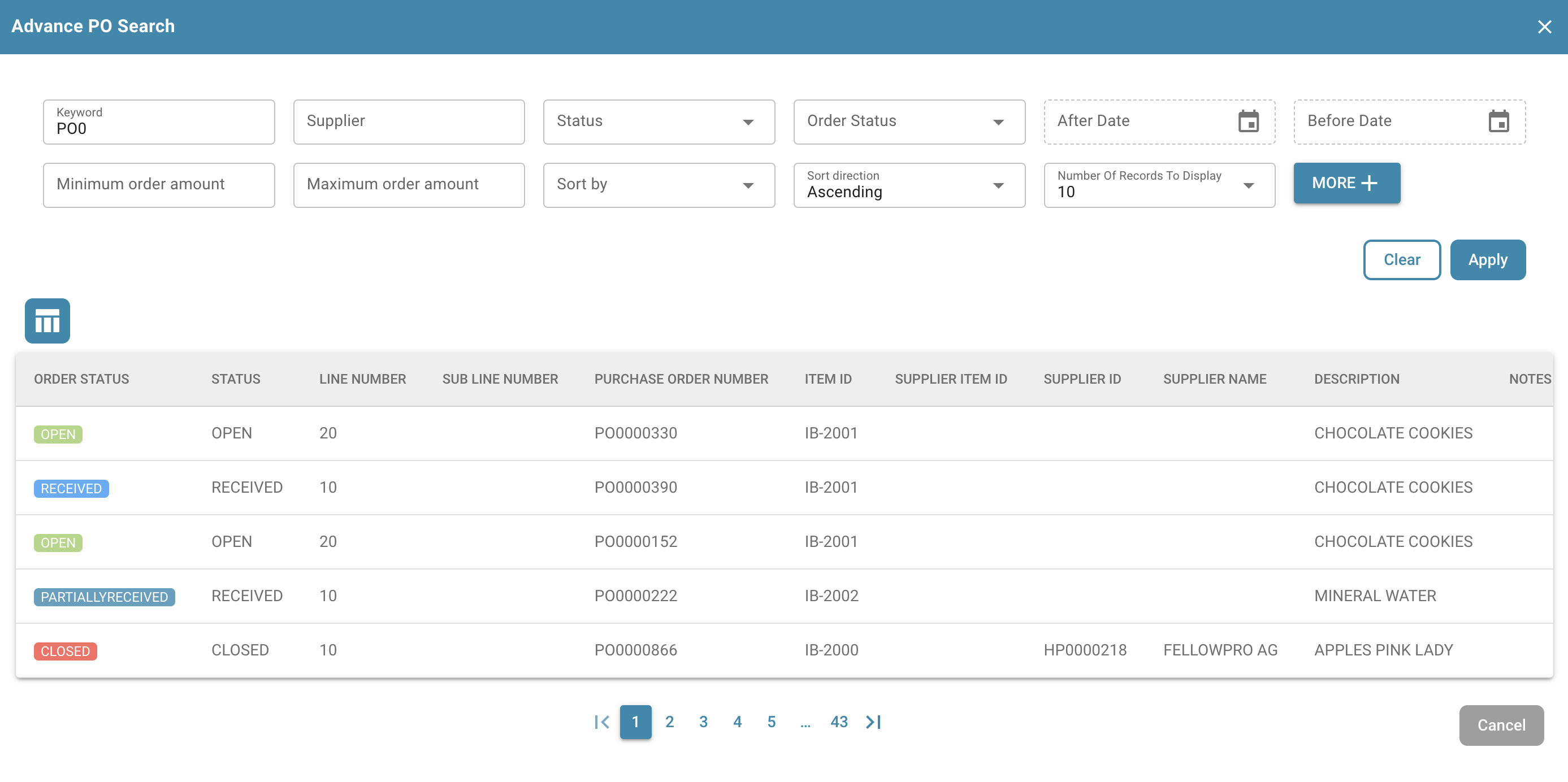
Task: Open Number Of Records To Display dropdown
Action: (x=1159, y=185)
